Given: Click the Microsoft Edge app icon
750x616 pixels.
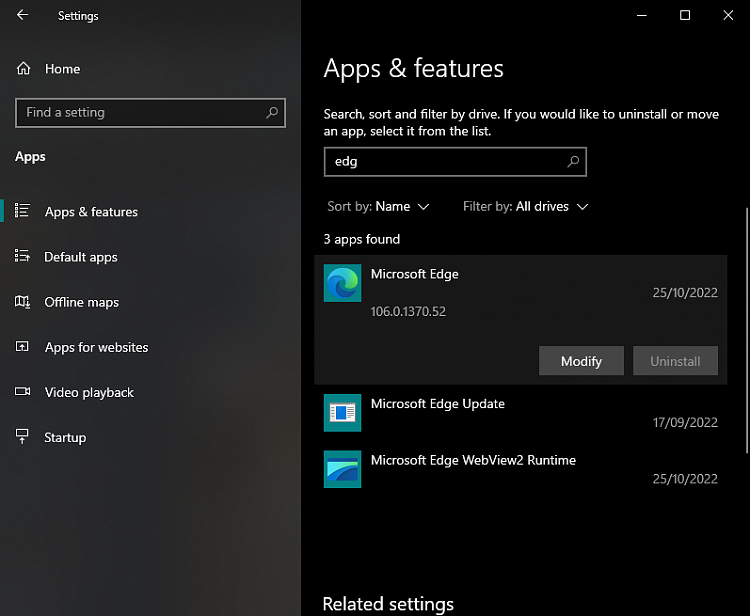Looking at the screenshot, I should coord(342,283).
